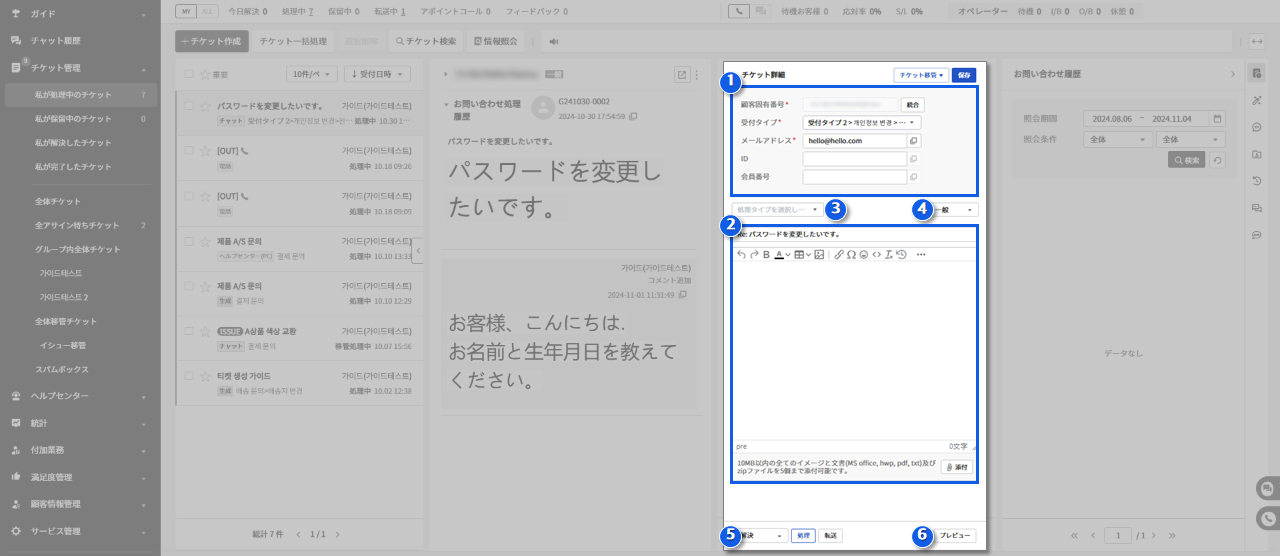Click the ID input field

tap(854, 159)
